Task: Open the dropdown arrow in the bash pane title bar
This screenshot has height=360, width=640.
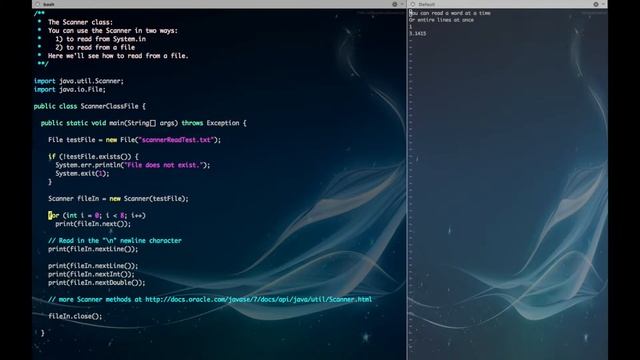Action: tap(402, 4)
